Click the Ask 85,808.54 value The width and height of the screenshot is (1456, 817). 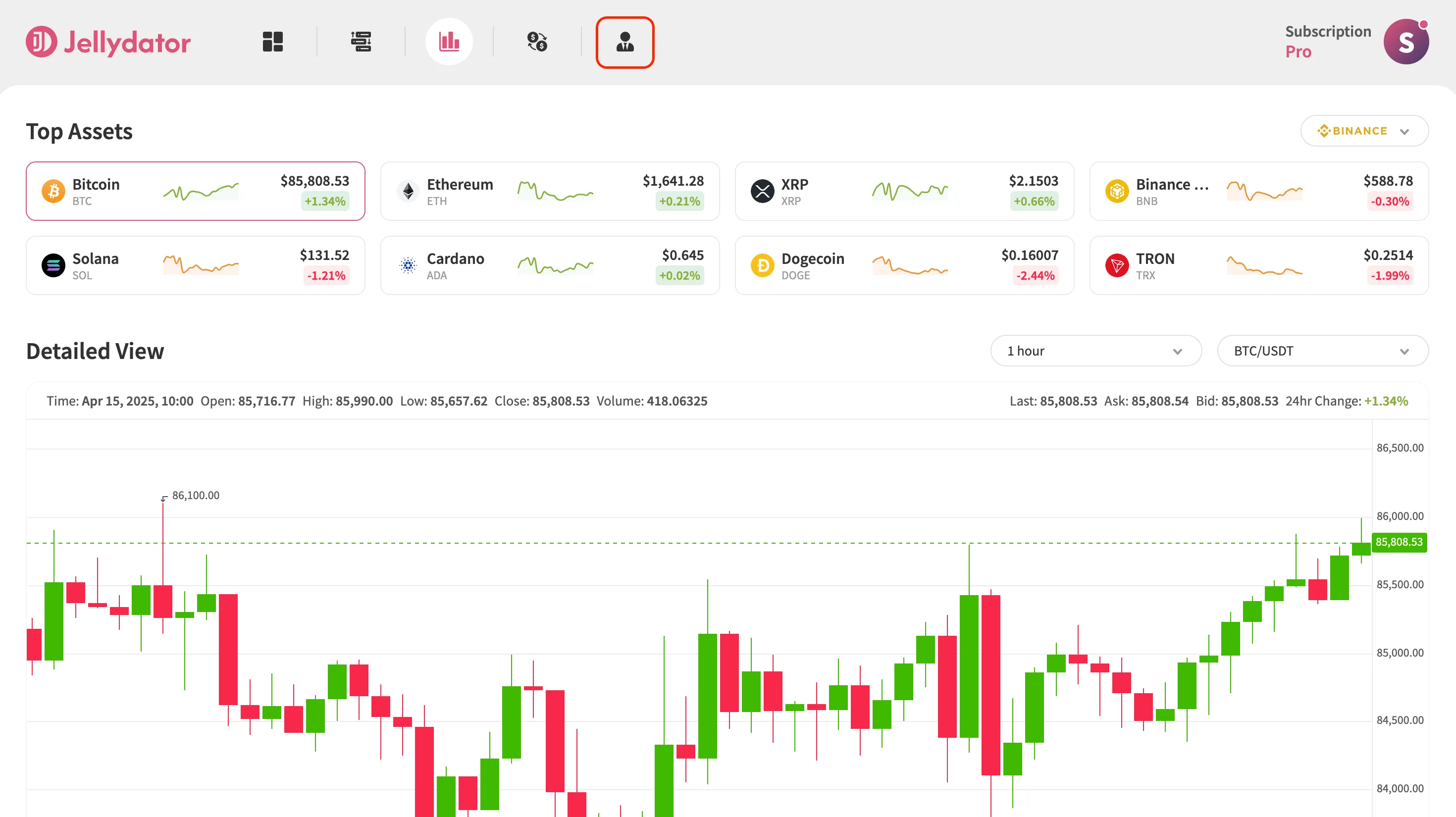coord(1159,401)
